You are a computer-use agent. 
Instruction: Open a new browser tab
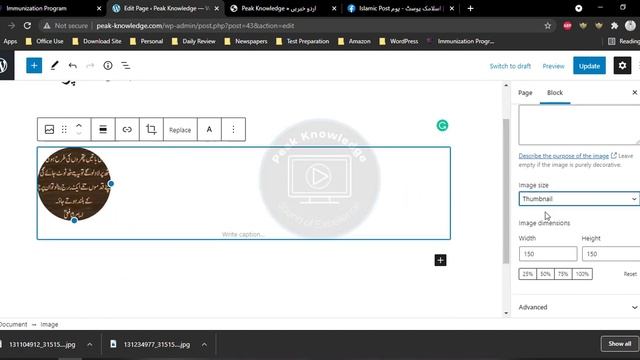tap(470, 8)
